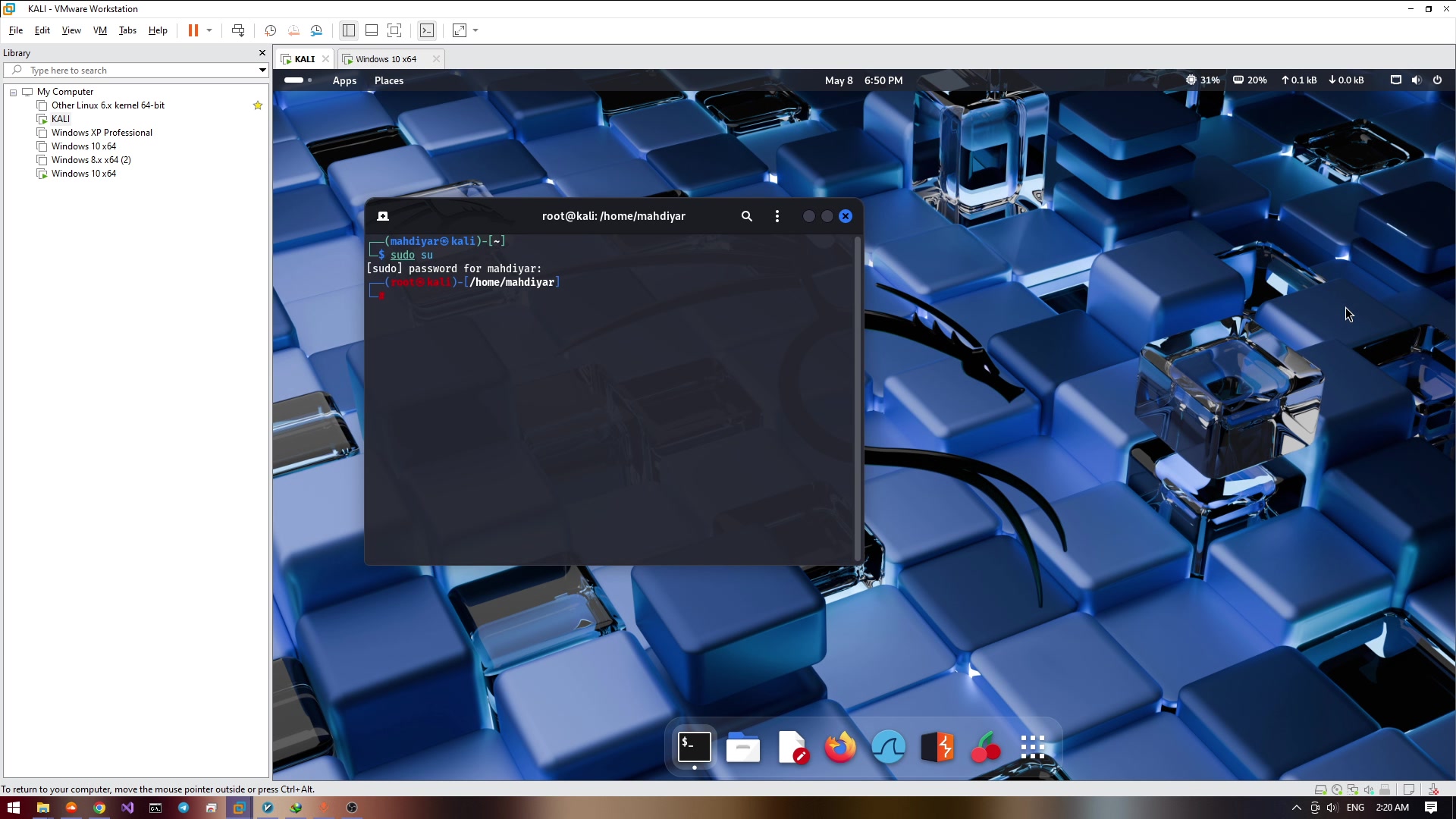Open Firefox from the Kali dock
This screenshot has height=819, width=1456.
click(840, 748)
